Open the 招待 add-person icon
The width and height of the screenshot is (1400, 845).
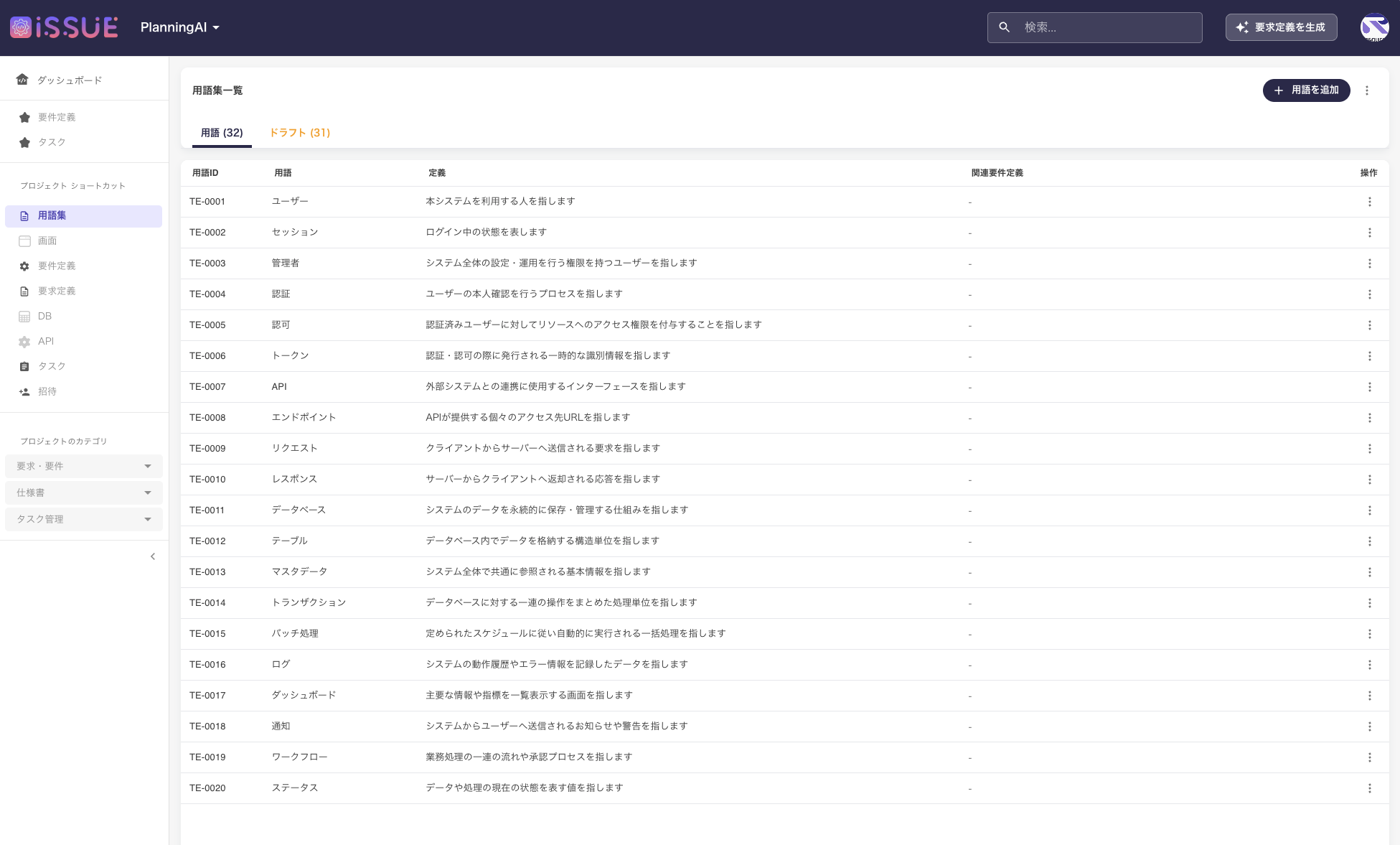(24, 392)
